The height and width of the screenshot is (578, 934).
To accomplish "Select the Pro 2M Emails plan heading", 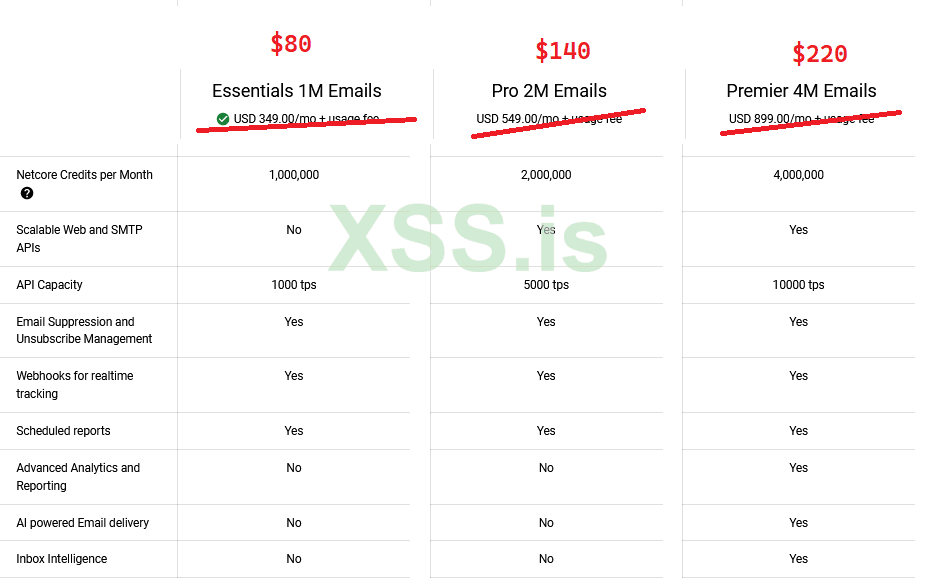I will pos(549,91).
